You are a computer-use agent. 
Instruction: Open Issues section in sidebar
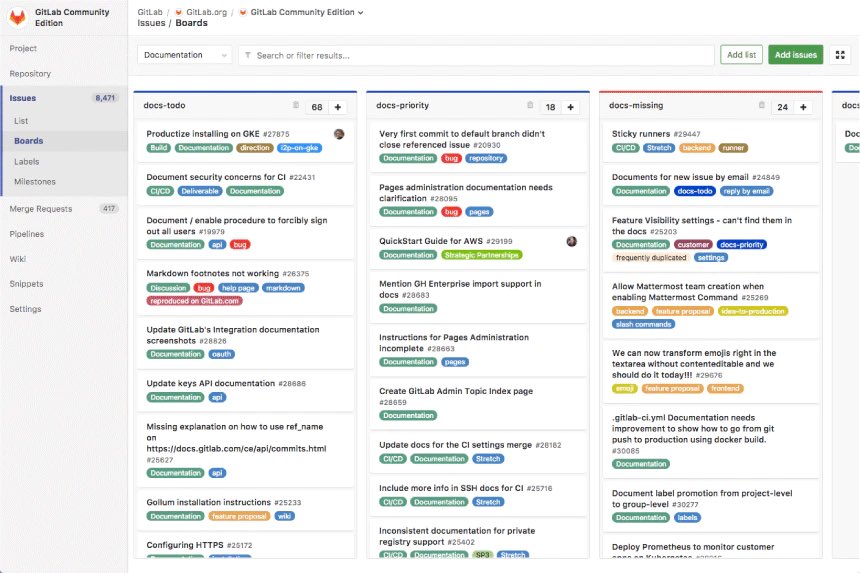(22, 98)
